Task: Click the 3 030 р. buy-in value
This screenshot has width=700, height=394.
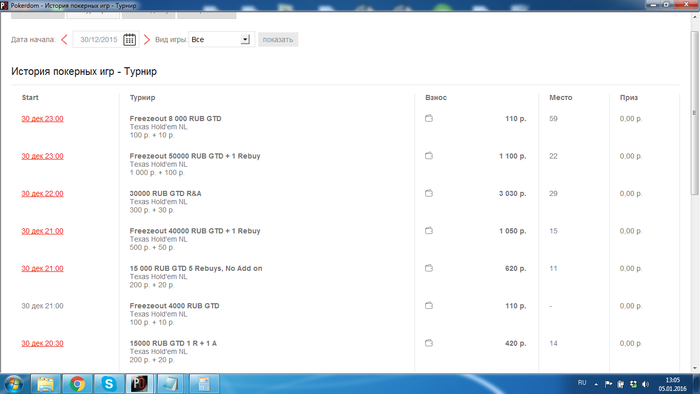Action: point(512,194)
